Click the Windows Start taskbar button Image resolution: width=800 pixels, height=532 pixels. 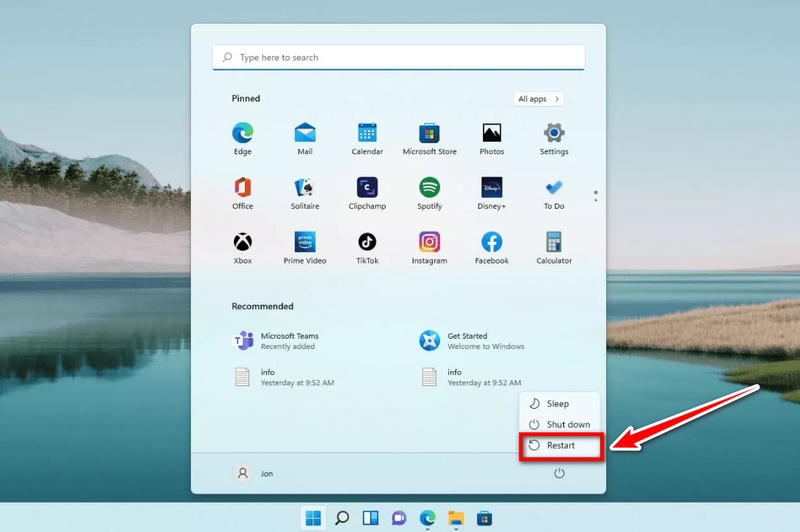[313, 518]
